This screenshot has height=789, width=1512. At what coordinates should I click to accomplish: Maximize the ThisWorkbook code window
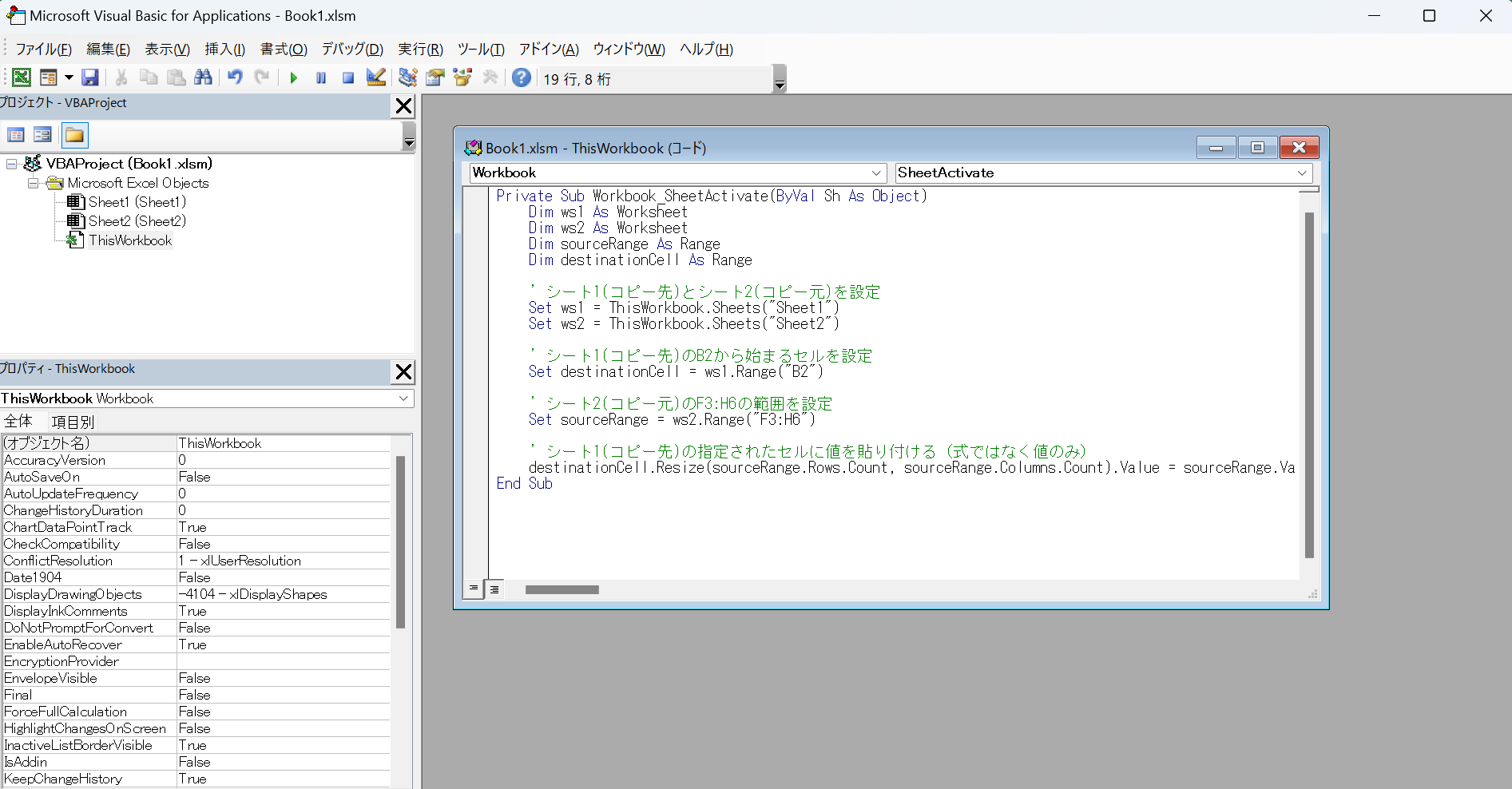[1258, 148]
